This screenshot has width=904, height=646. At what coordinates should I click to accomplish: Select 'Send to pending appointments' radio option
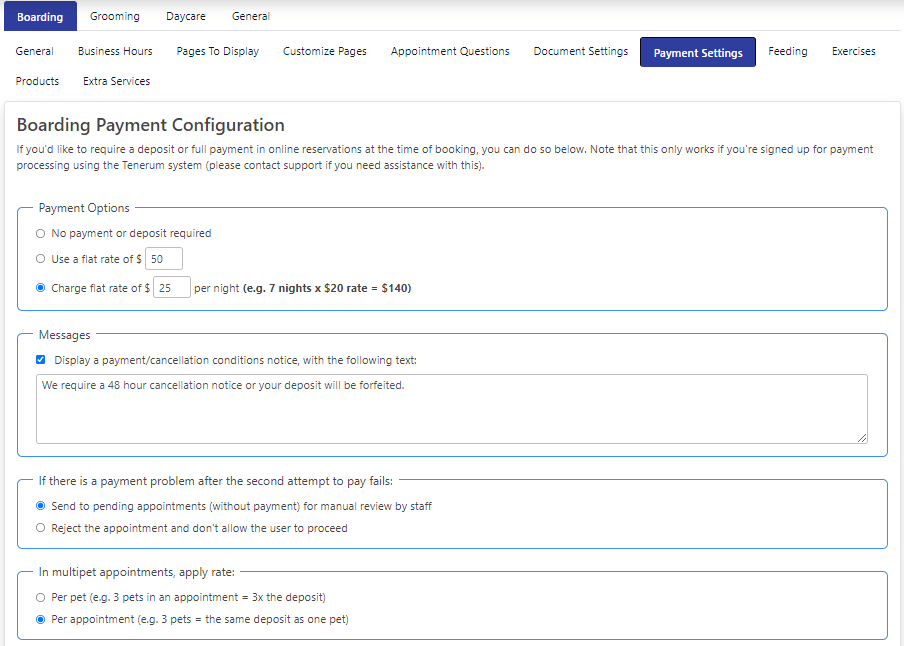(41, 506)
